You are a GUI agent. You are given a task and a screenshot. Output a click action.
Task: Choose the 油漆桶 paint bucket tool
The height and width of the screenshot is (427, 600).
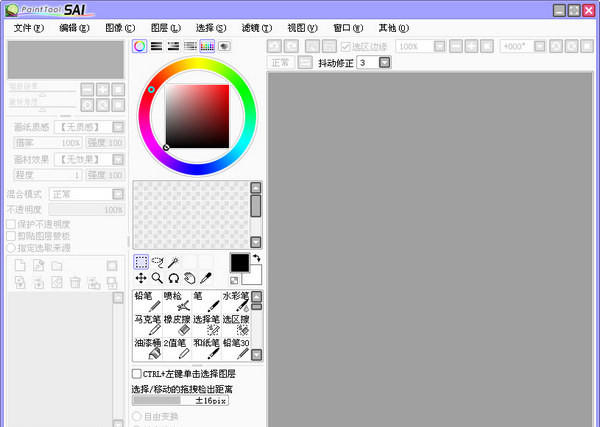pyautogui.click(x=148, y=348)
